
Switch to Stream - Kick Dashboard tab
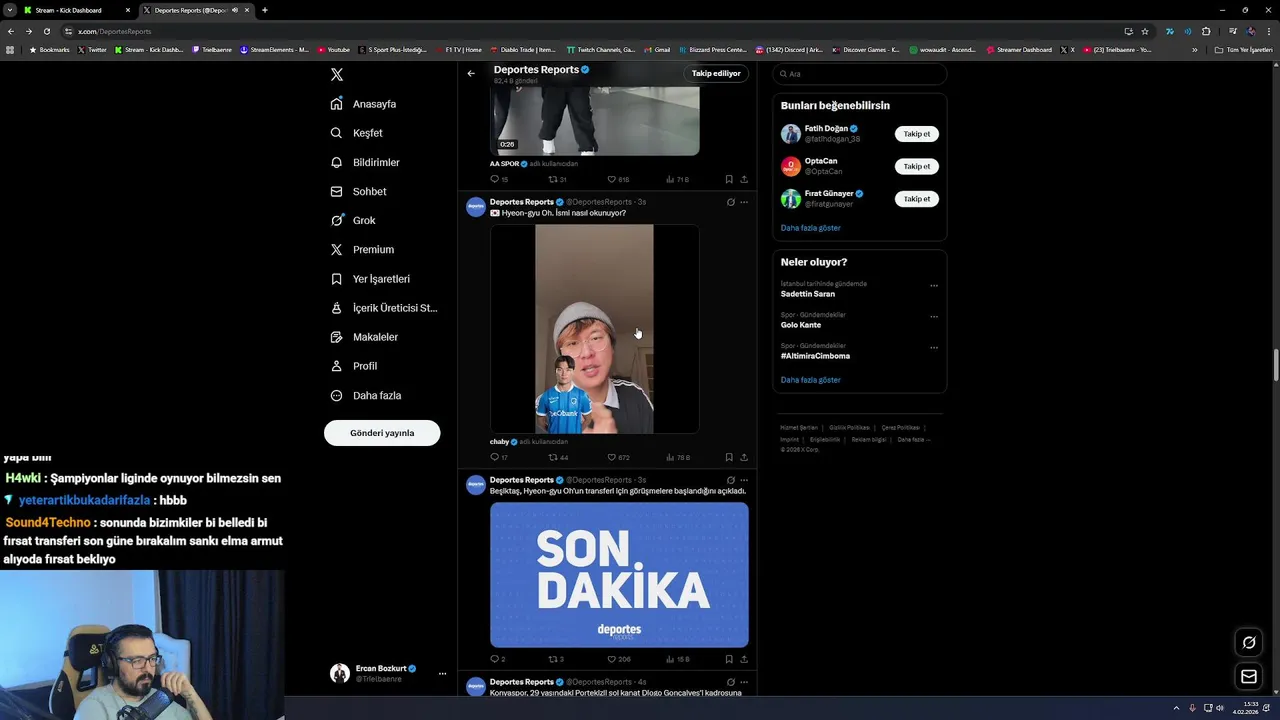click(76, 10)
